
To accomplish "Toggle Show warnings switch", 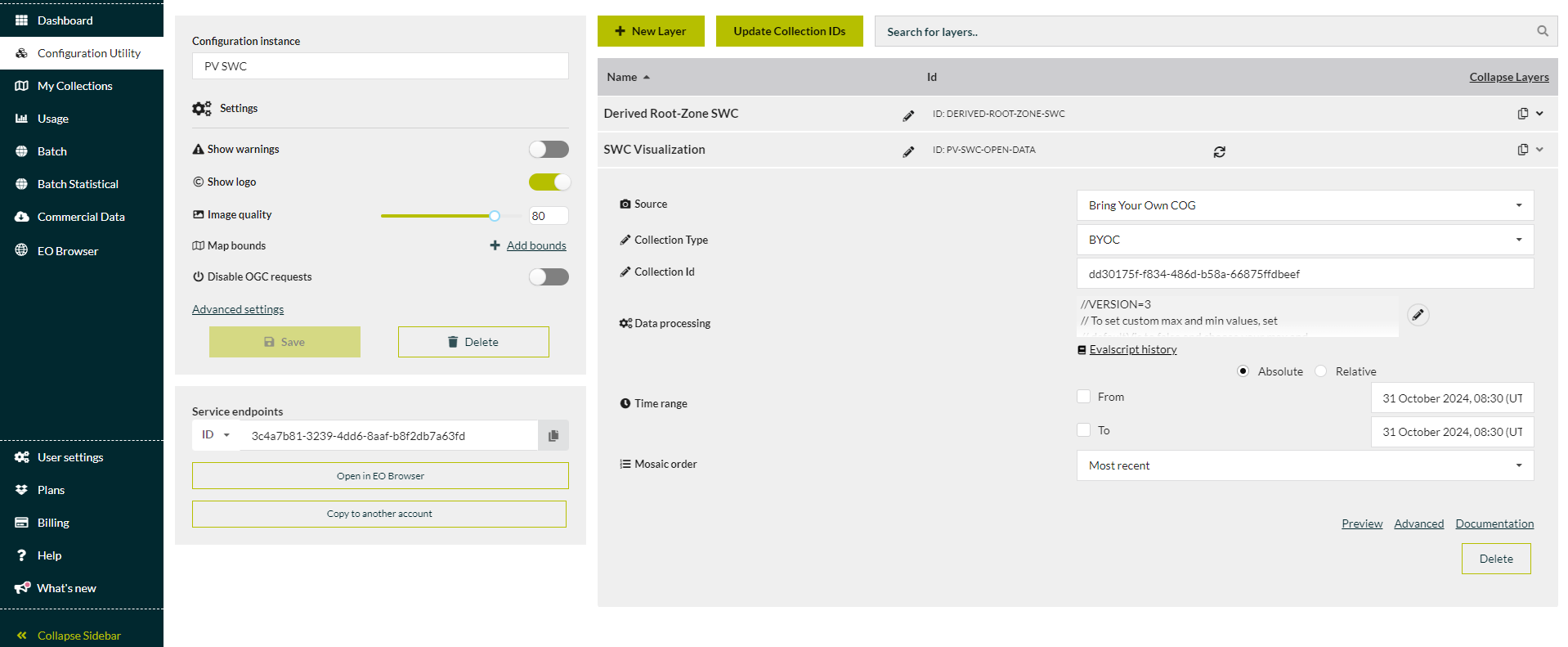I will pyautogui.click(x=549, y=149).
